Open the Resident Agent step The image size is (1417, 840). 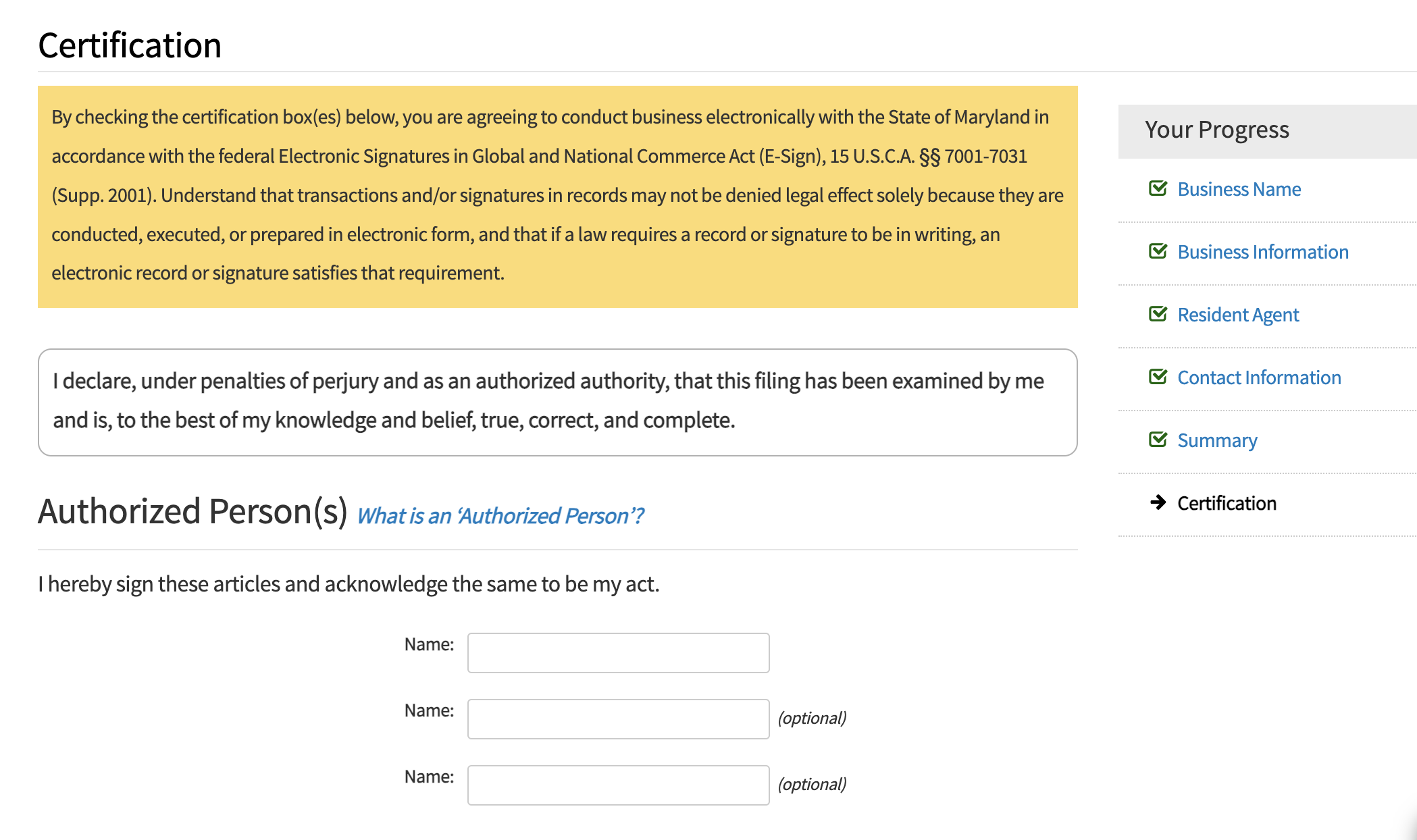pos(1238,315)
